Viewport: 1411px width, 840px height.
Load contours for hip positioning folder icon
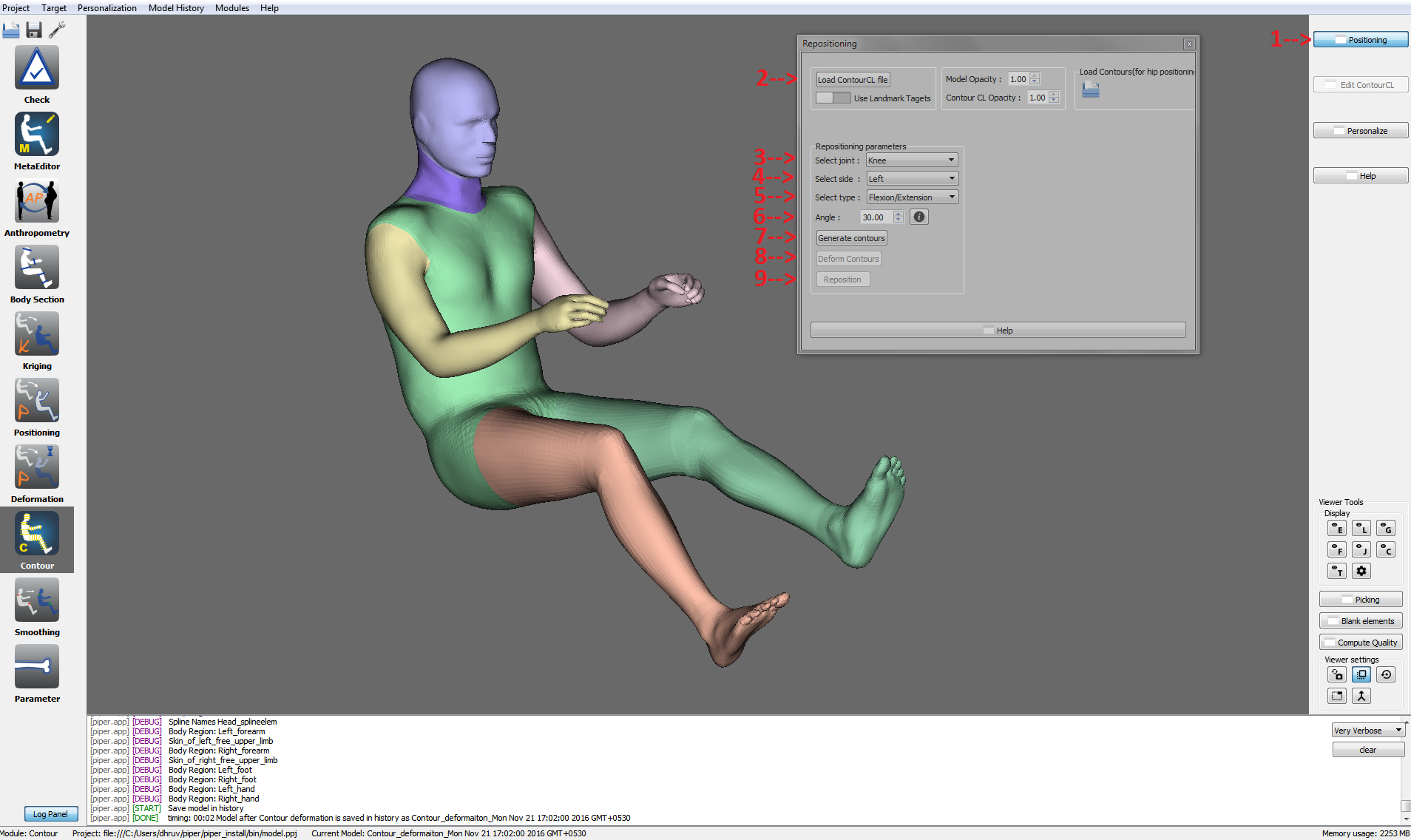tap(1091, 89)
